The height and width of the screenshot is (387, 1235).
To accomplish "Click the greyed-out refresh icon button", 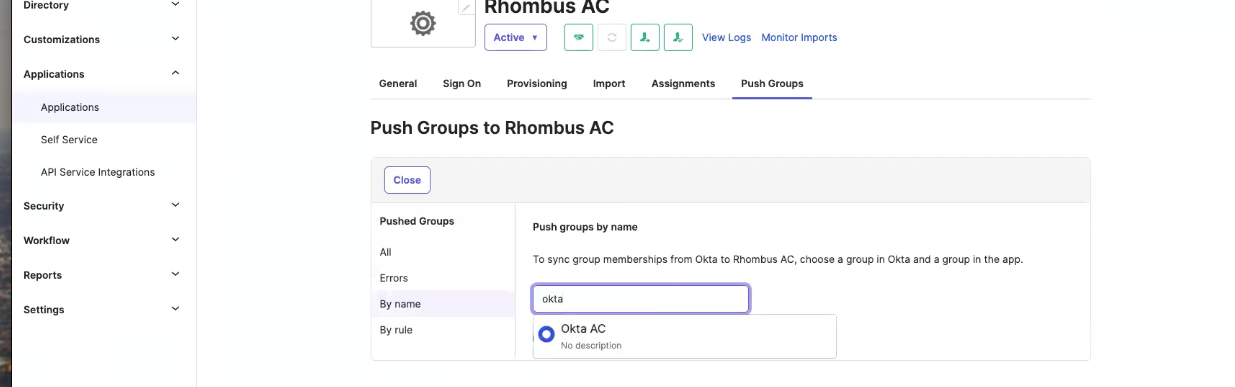I will 612,37.
